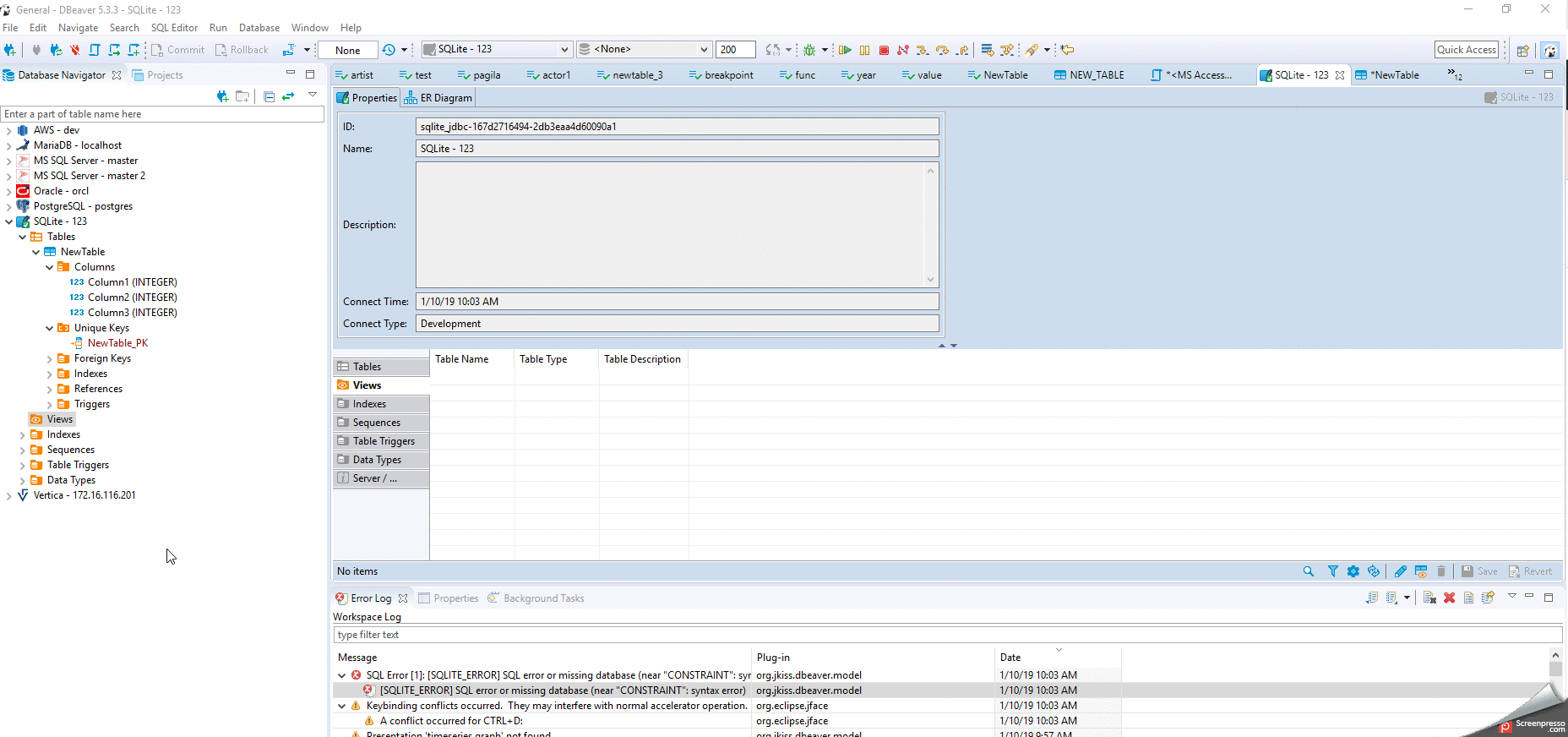Click the 'type filter text' log field
The image size is (1568, 737).
pyautogui.click(x=947, y=635)
